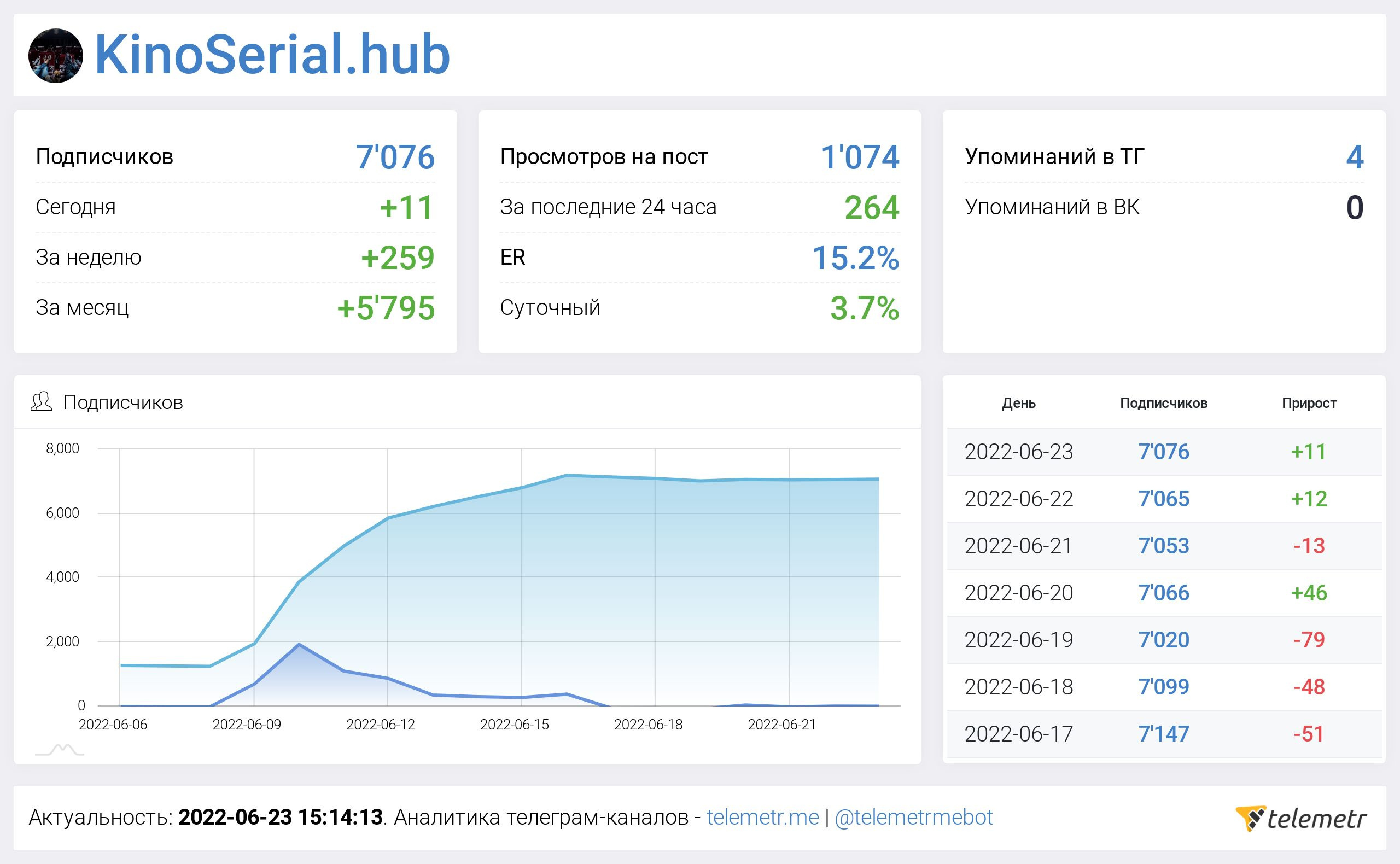Open the telemetr.me link
The image size is (1400, 864).
[x=762, y=818]
